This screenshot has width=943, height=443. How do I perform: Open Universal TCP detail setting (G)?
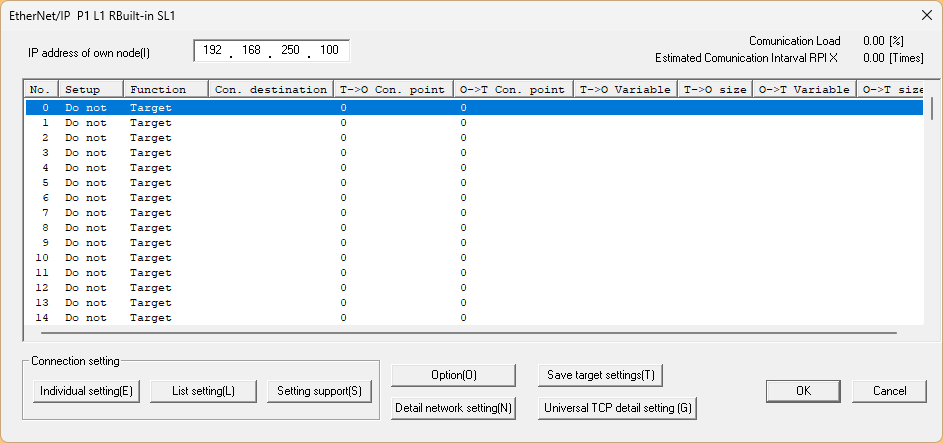(x=617, y=408)
